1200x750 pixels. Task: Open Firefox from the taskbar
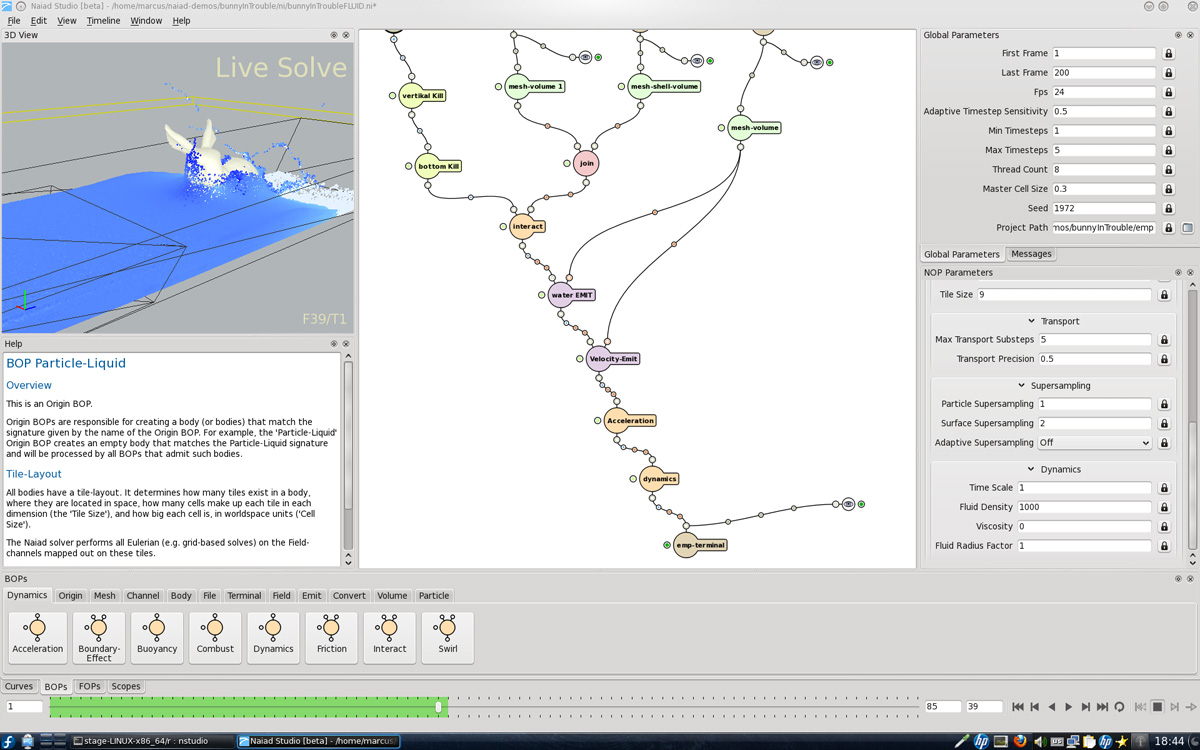point(1020,741)
